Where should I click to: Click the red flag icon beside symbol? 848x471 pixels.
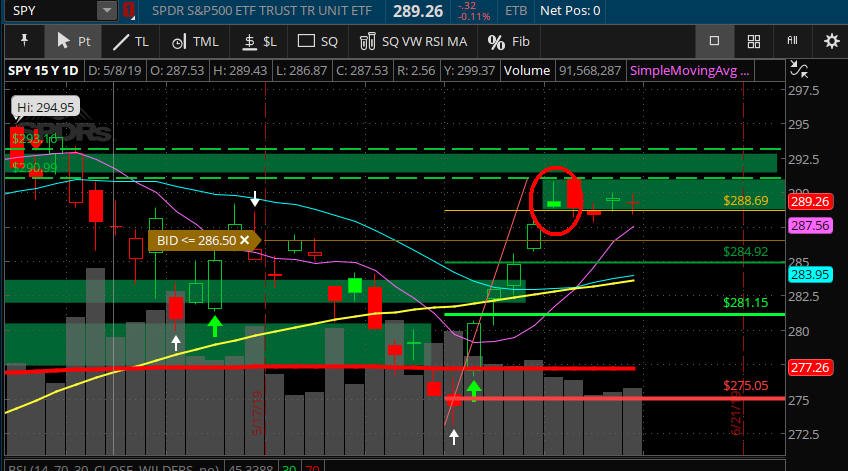[129, 11]
